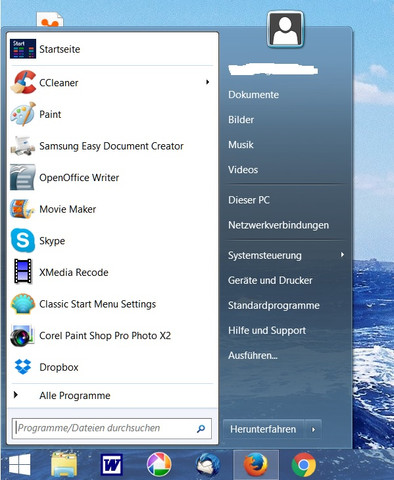Select the 'Classic Start Menu Settings' label
This screenshot has width=394, height=480.
(x=98, y=304)
